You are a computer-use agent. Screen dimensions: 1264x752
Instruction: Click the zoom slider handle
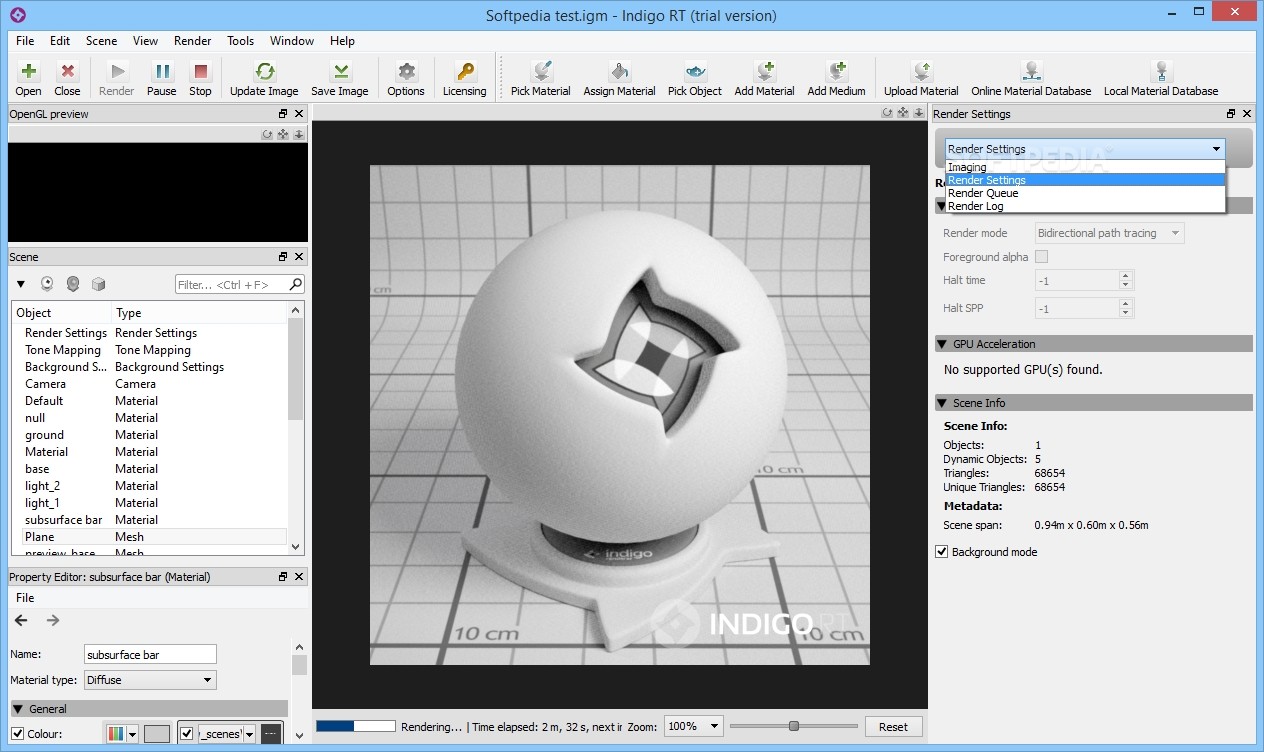(x=794, y=726)
